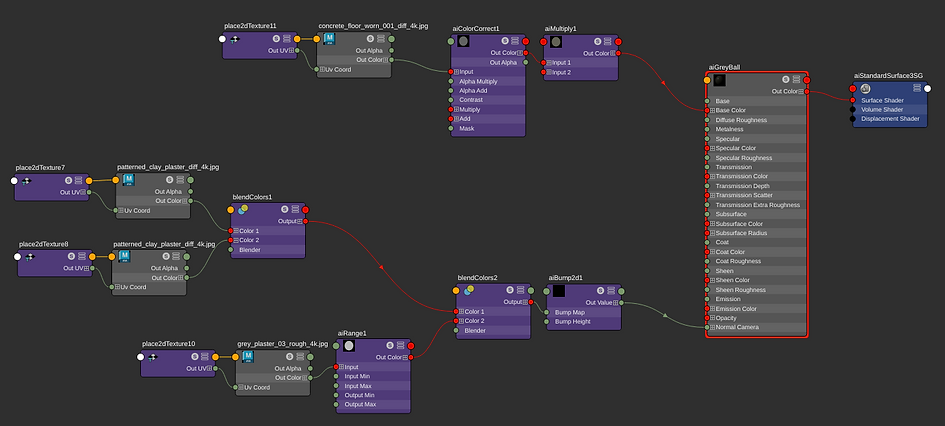This screenshot has width=945, height=426.
Task: Change view mode of blendColors1 node
Action: (x=295, y=209)
